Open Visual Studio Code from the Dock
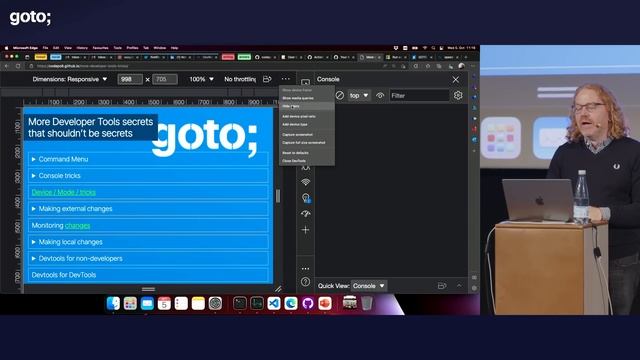Screen dimensions: 640x360 pos(273,303)
